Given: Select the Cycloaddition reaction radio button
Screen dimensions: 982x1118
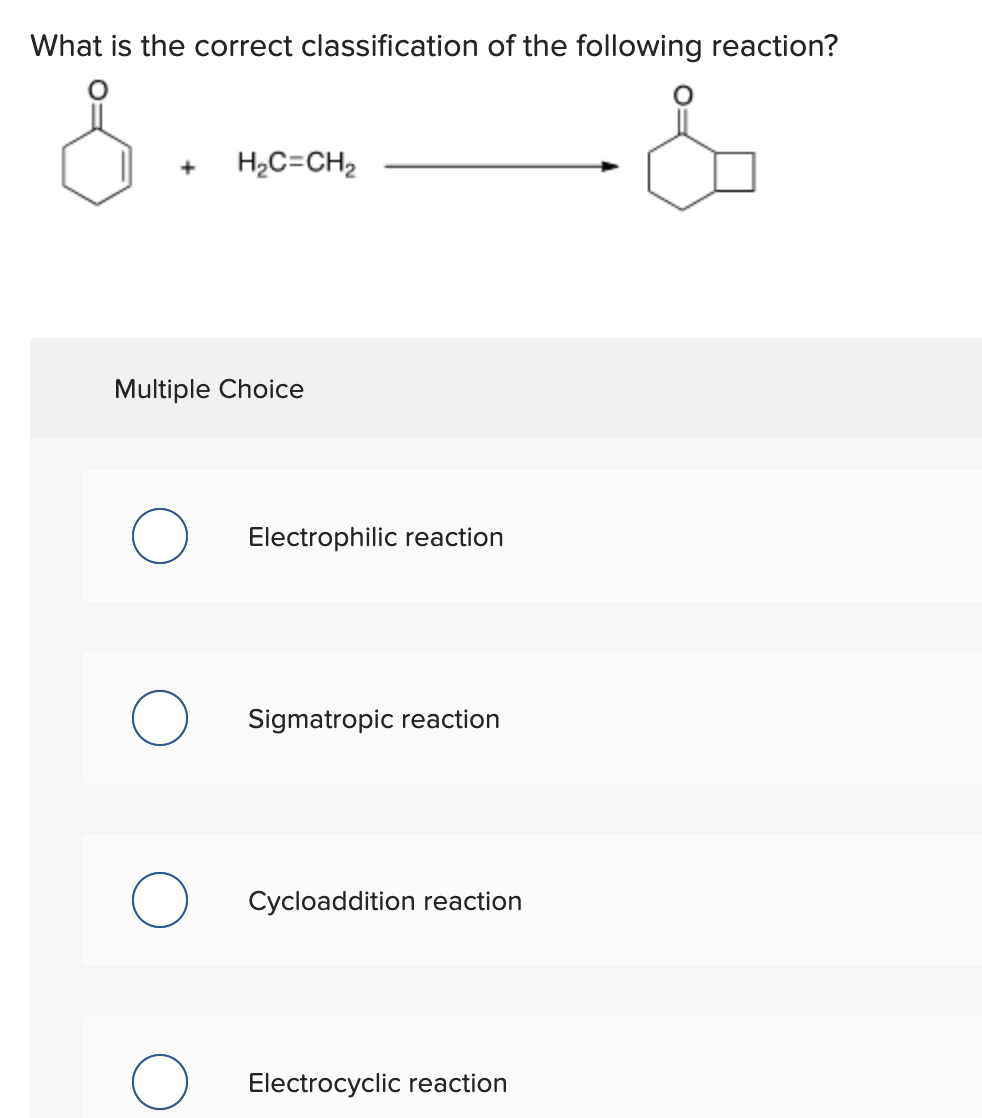Looking at the screenshot, I should tap(159, 900).
